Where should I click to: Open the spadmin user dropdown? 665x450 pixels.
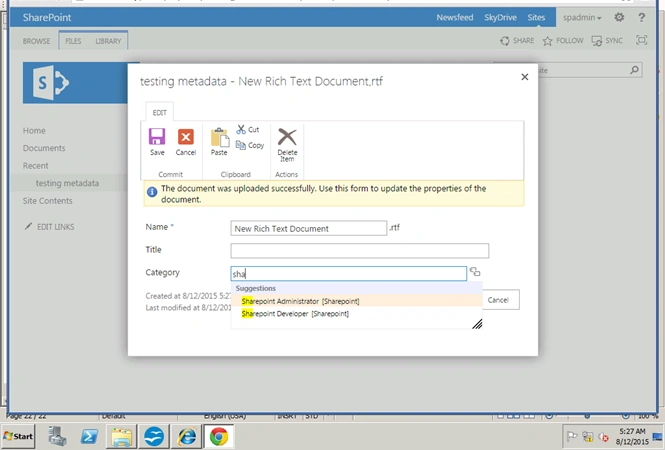pyautogui.click(x=582, y=17)
